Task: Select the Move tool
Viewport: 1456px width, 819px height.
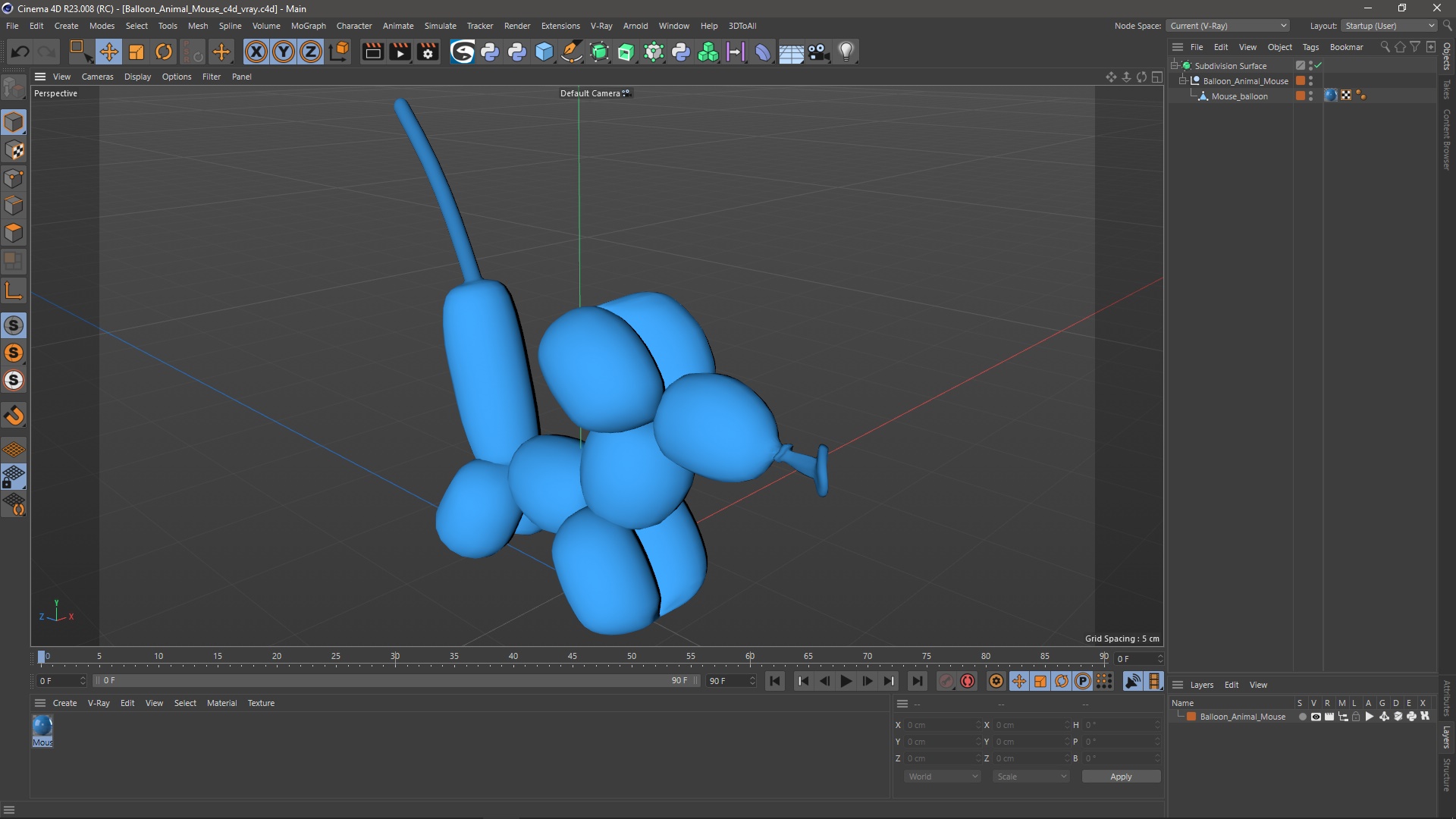Action: tap(108, 52)
